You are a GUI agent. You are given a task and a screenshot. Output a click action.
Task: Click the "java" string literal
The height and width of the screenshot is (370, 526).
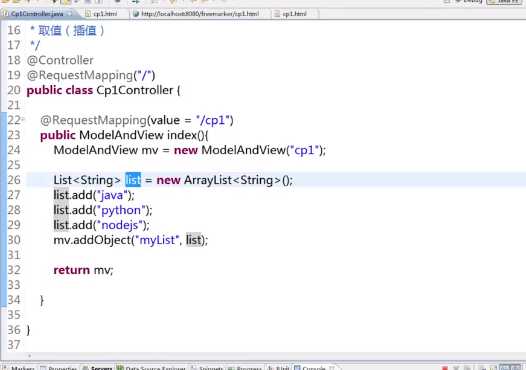point(112,195)
